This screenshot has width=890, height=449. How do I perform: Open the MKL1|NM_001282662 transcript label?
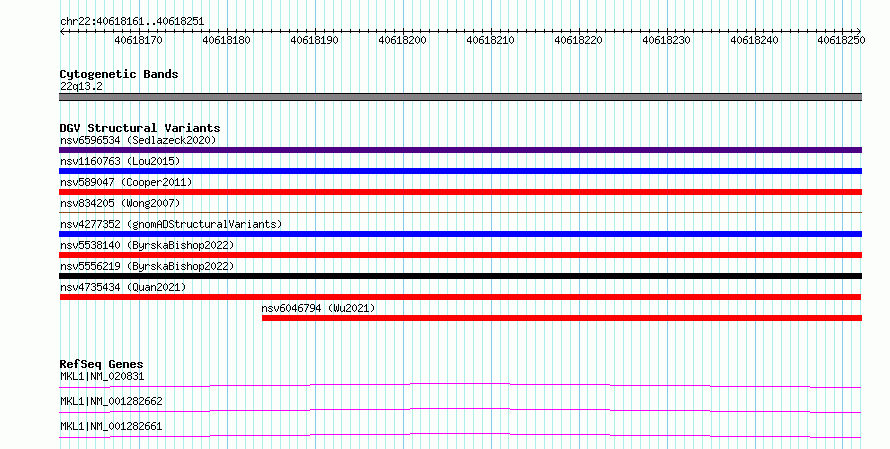111,401
